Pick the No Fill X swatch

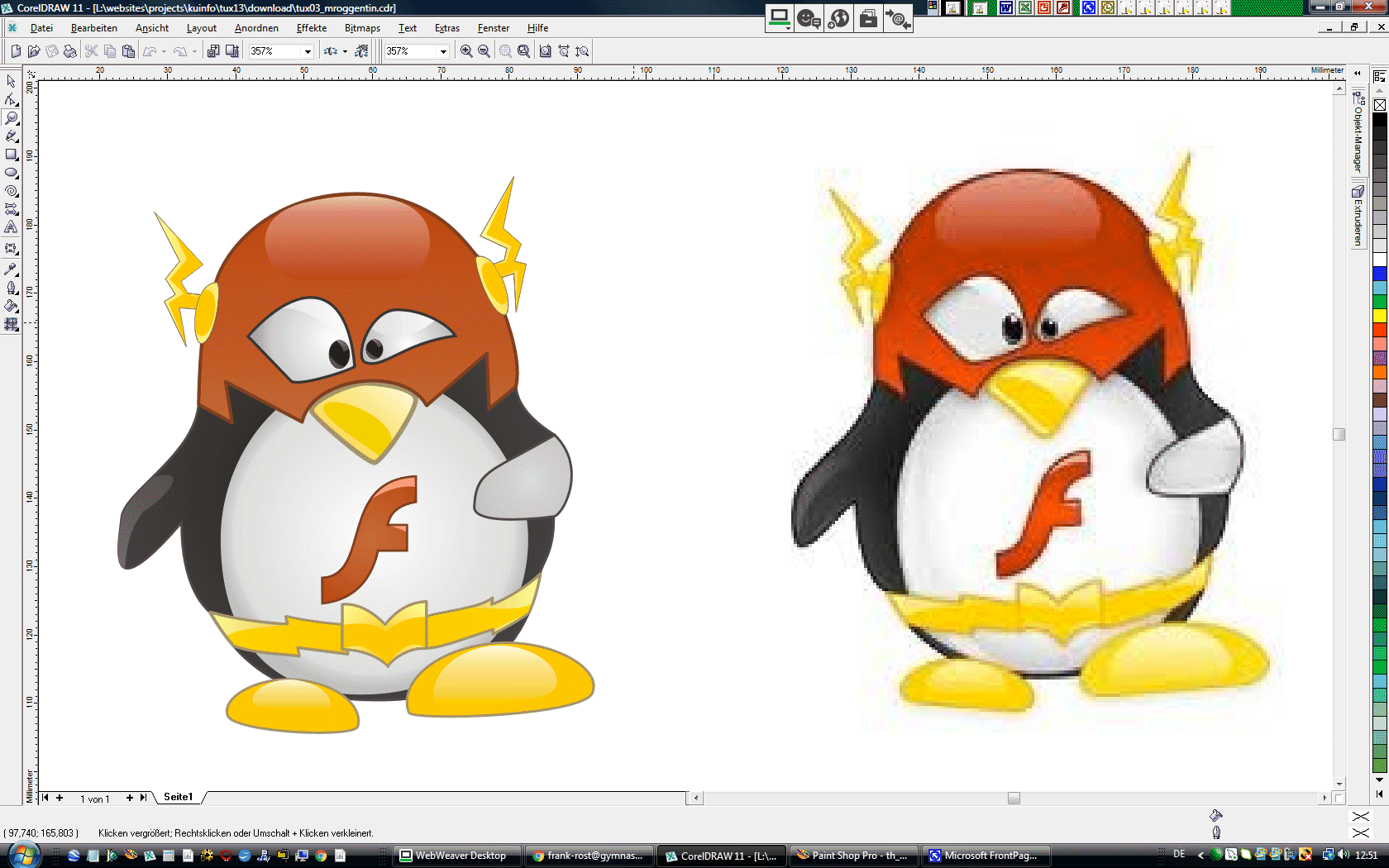1380,105
